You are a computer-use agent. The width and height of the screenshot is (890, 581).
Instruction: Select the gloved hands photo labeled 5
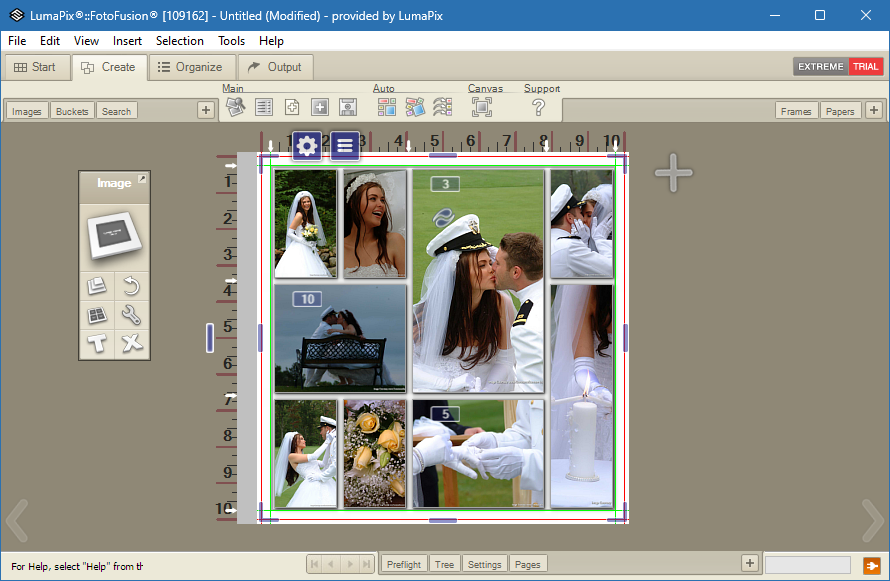(x=478, y=453)
